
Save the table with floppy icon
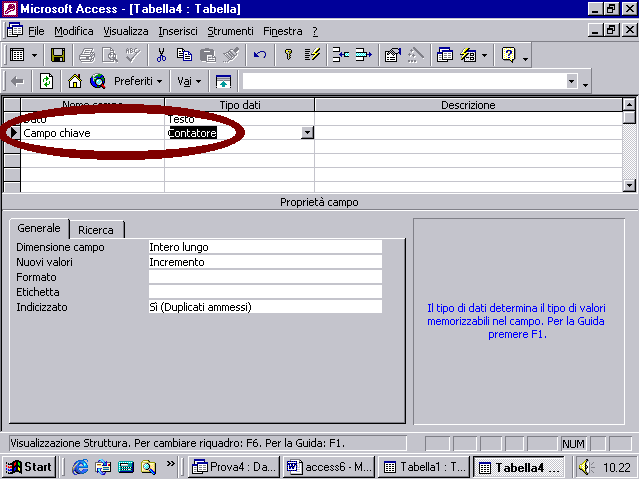pos(58,55)
